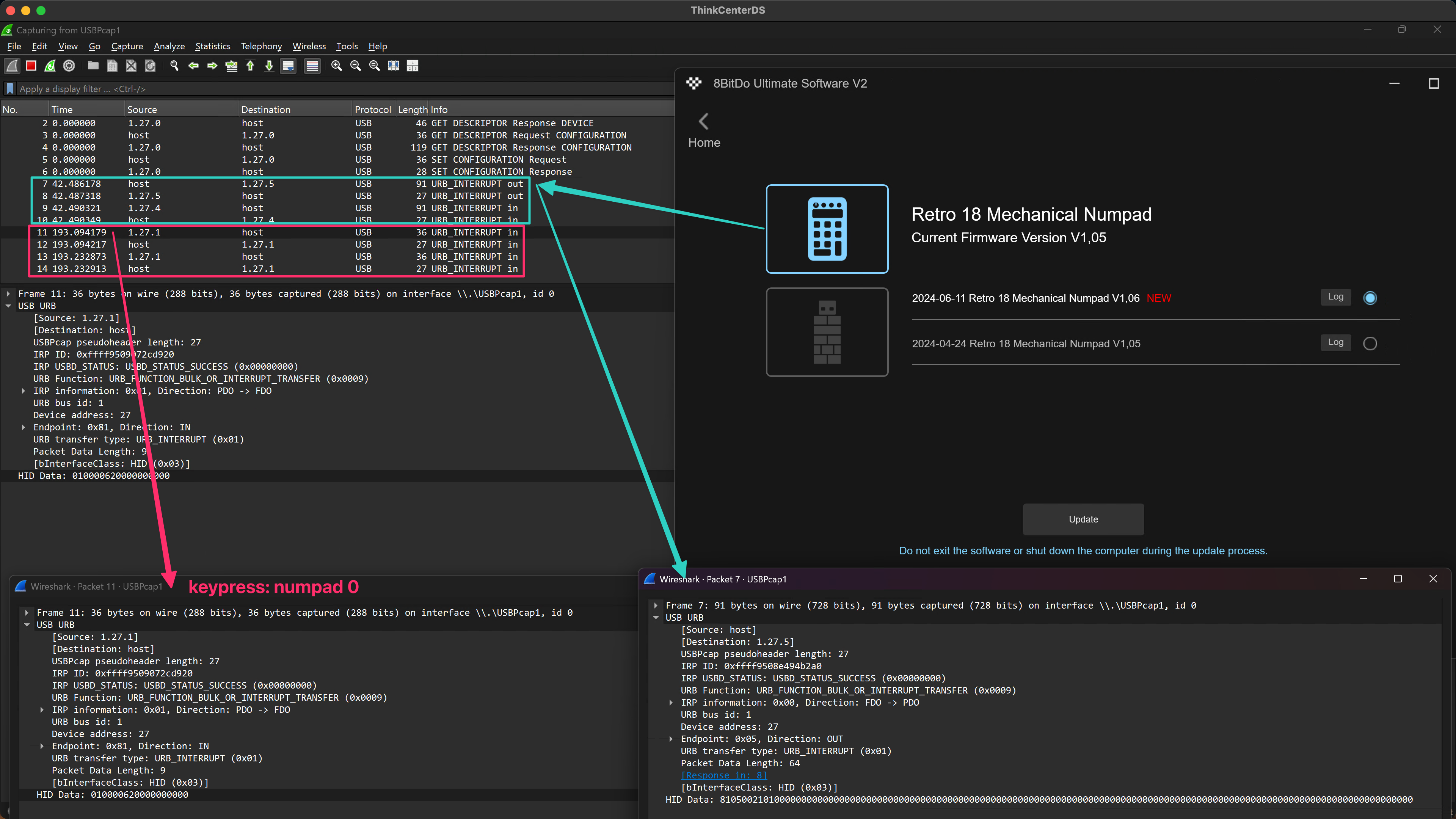
Task: Toggle auto-scroll during live capture
Action: (288, 66)
